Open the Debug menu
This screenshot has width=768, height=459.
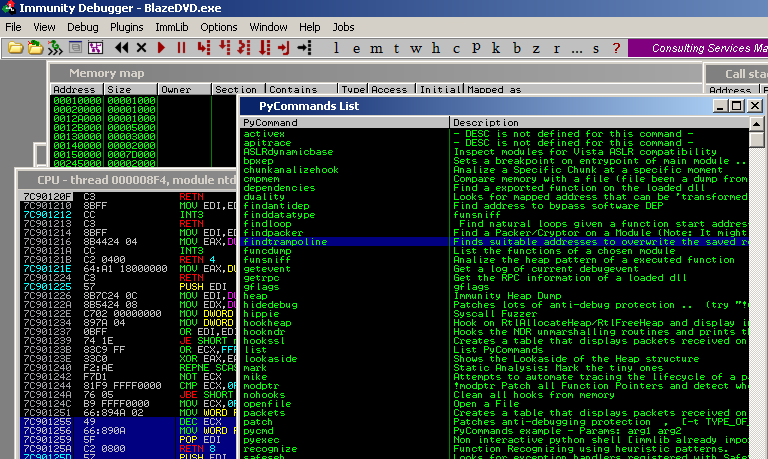click(83, 26)
